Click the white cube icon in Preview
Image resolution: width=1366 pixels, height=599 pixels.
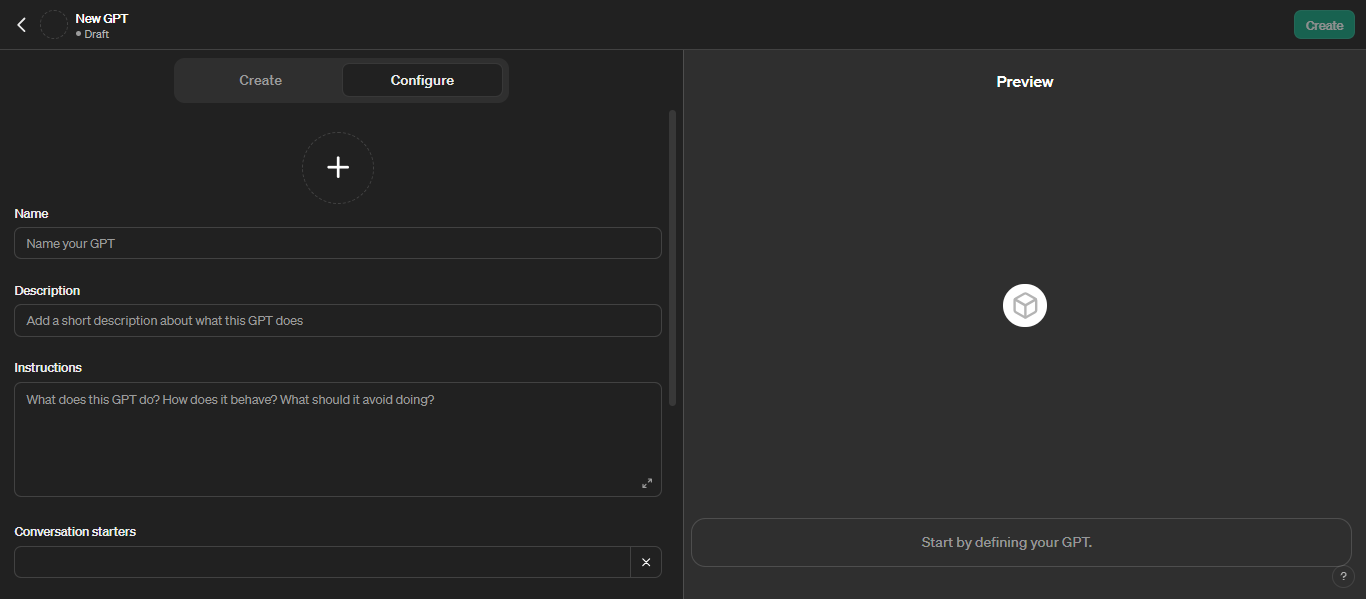point(1025,305)
